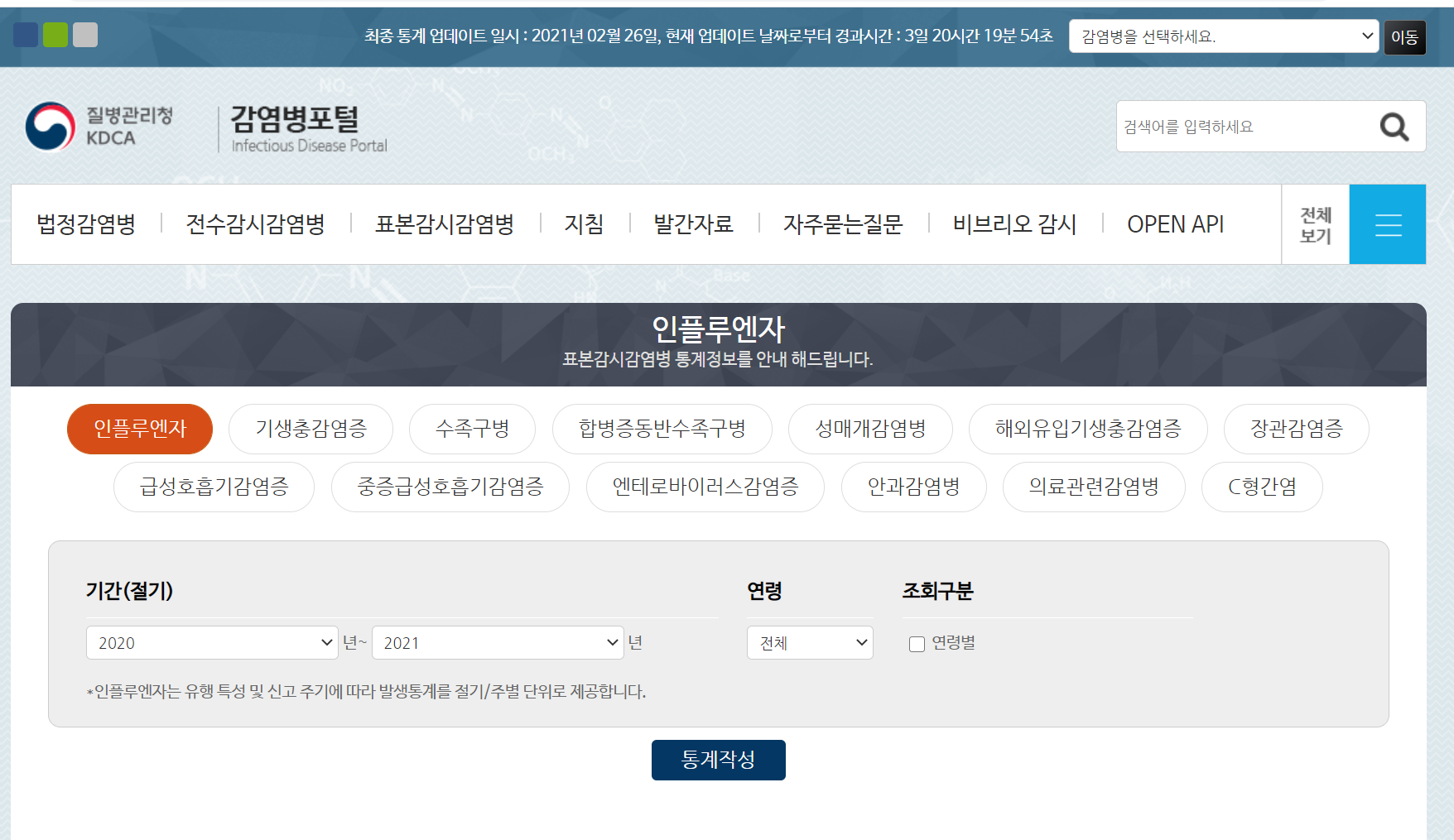Viewport: 1454px width, 840px height.
Task: Select the 급성호흡기감염증 tab
Action: 214,487
